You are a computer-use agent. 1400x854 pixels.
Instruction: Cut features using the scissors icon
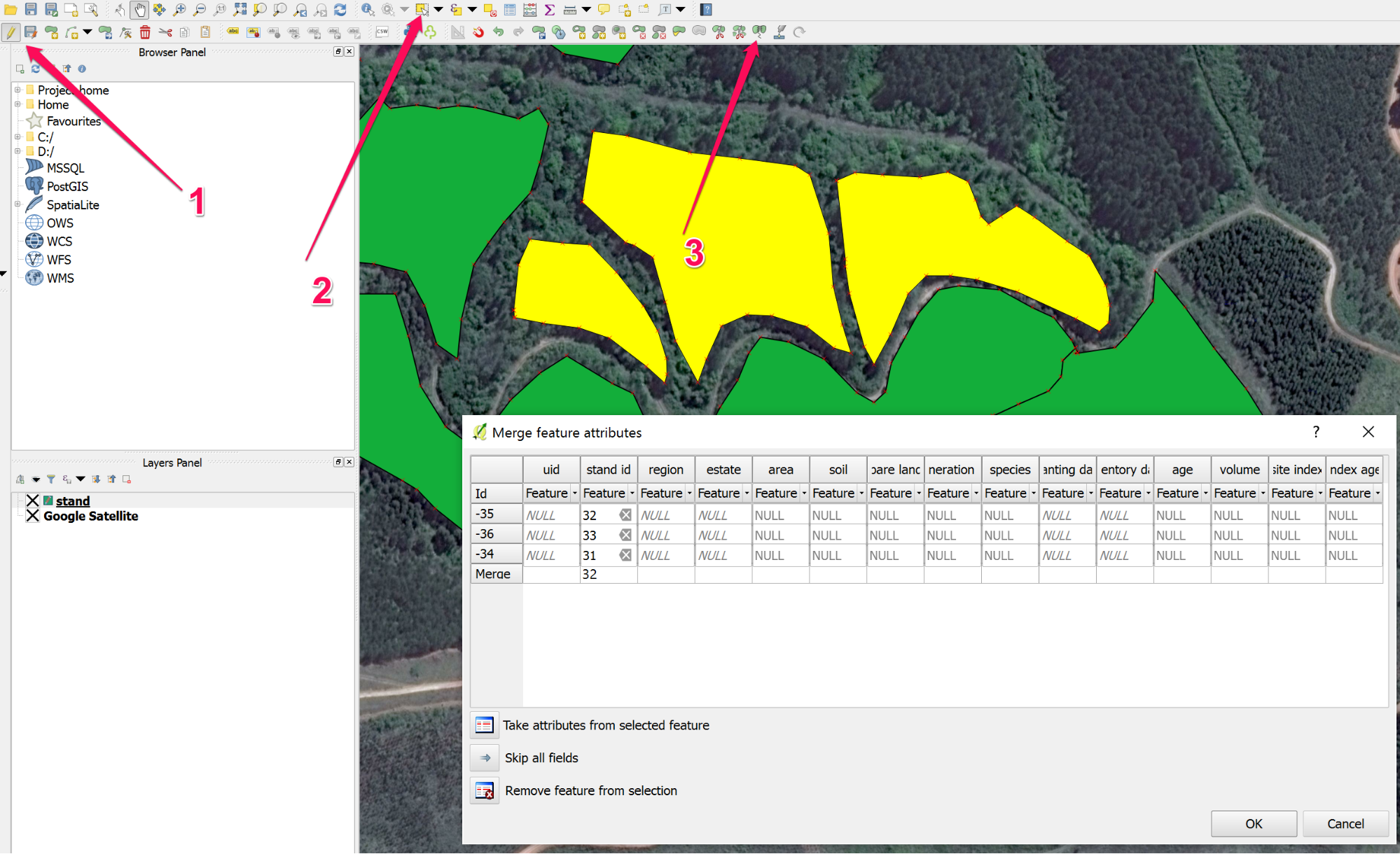coord(165,31)
